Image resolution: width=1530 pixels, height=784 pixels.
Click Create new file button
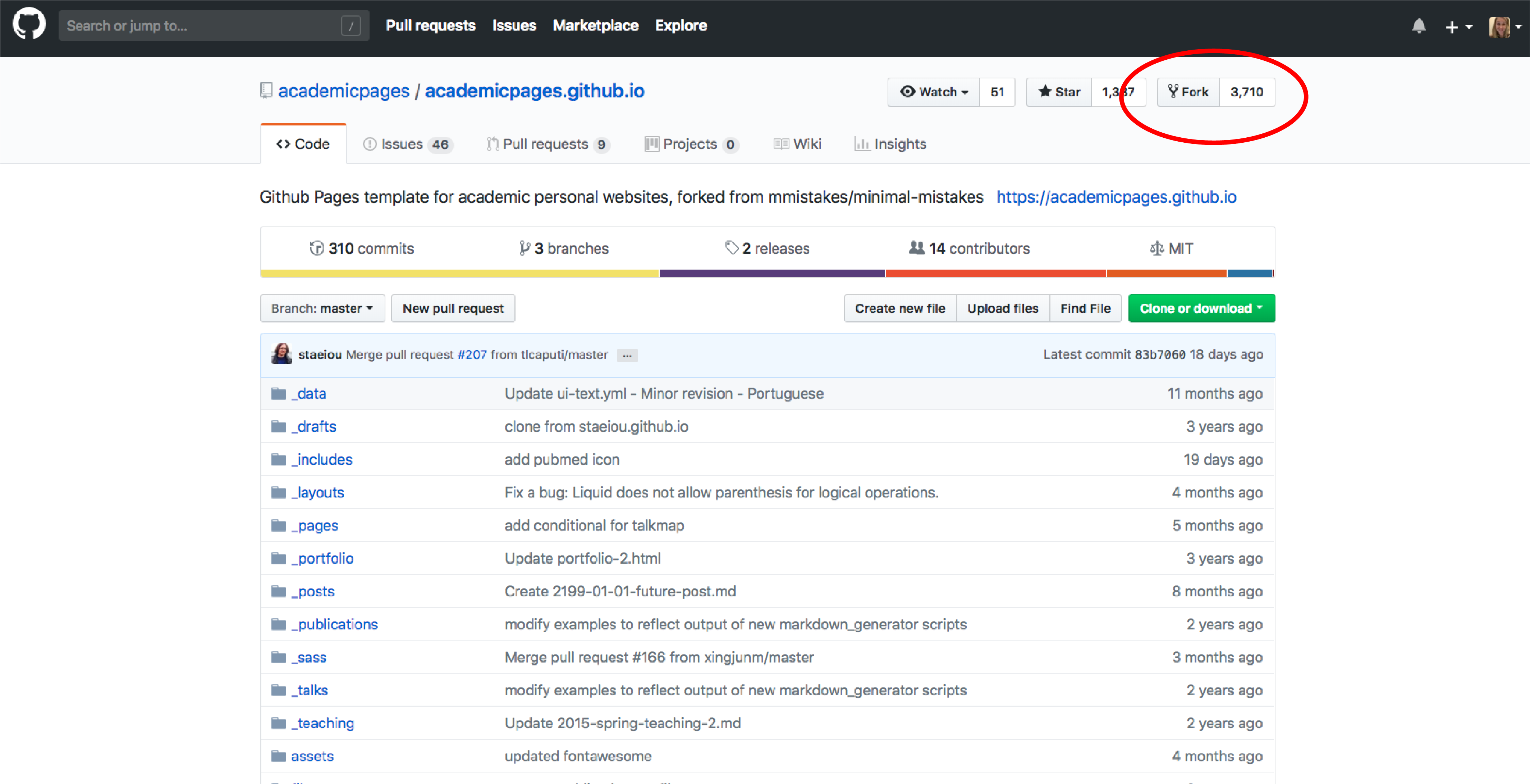click(x=900, y=308)
